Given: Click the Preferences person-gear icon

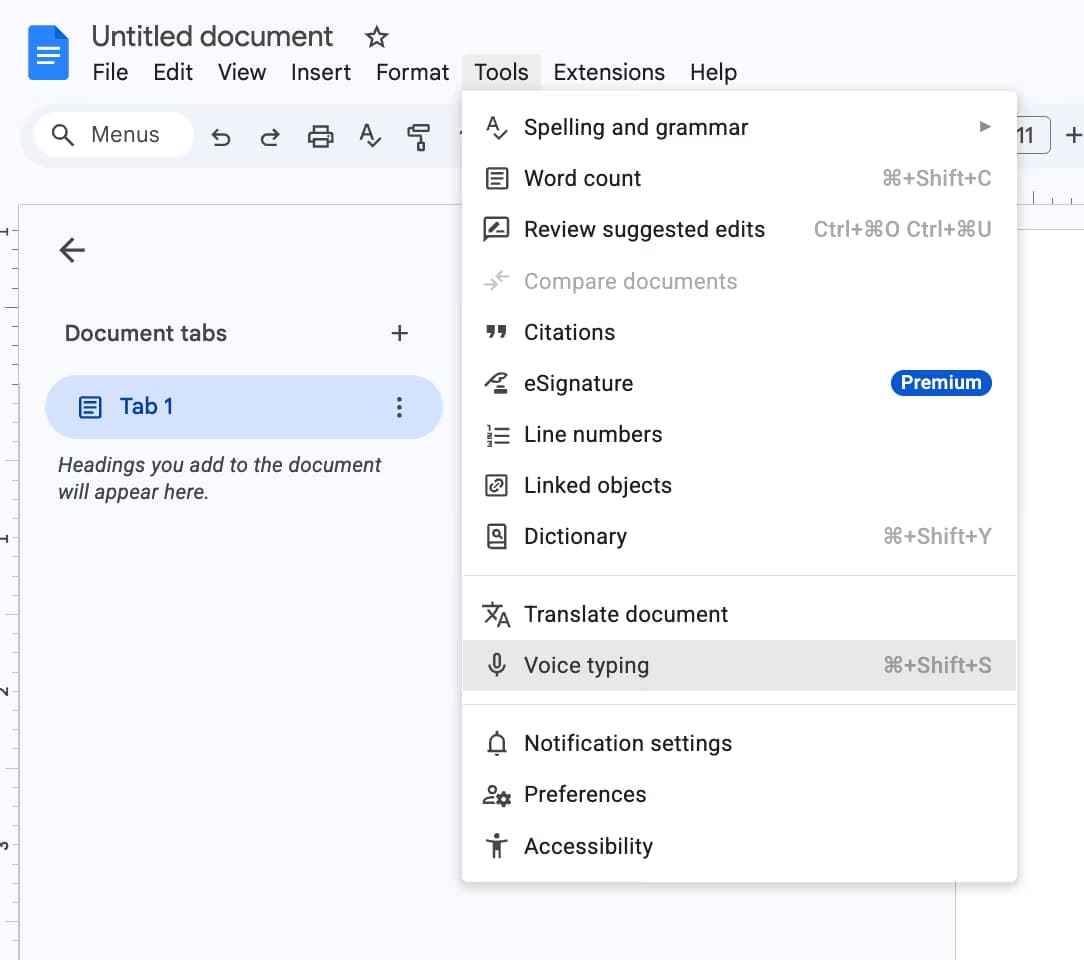Looking at the screenshot, I should (x=496, y=796).
